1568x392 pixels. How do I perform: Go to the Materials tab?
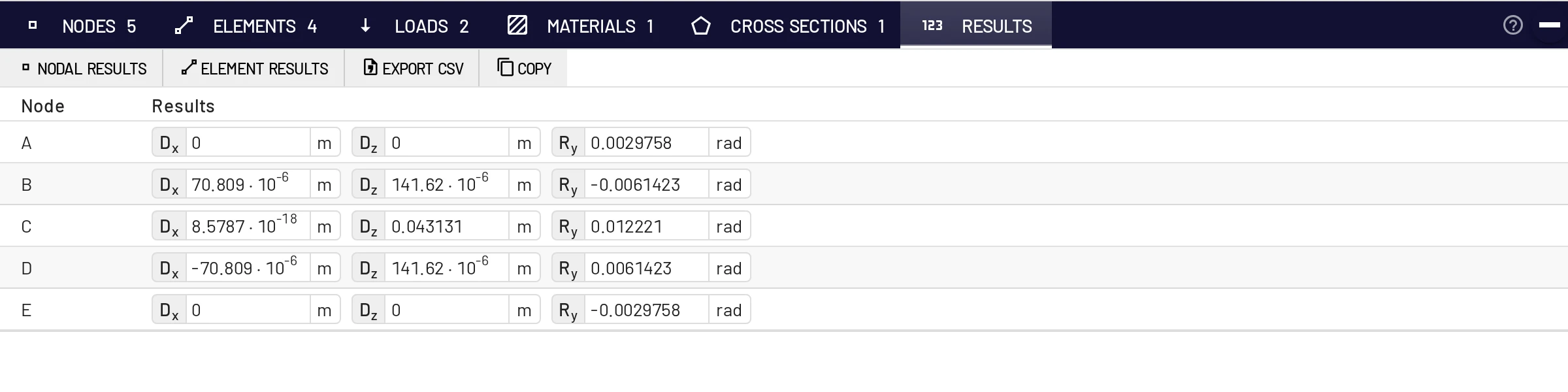[581, 26]
